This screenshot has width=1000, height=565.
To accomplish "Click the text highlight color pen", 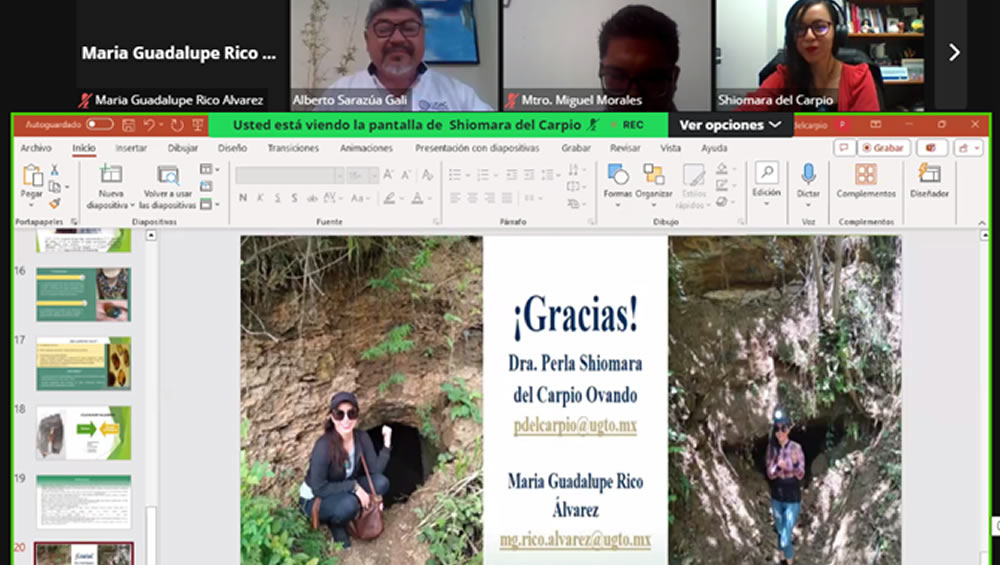I will [x=389, y=198].
